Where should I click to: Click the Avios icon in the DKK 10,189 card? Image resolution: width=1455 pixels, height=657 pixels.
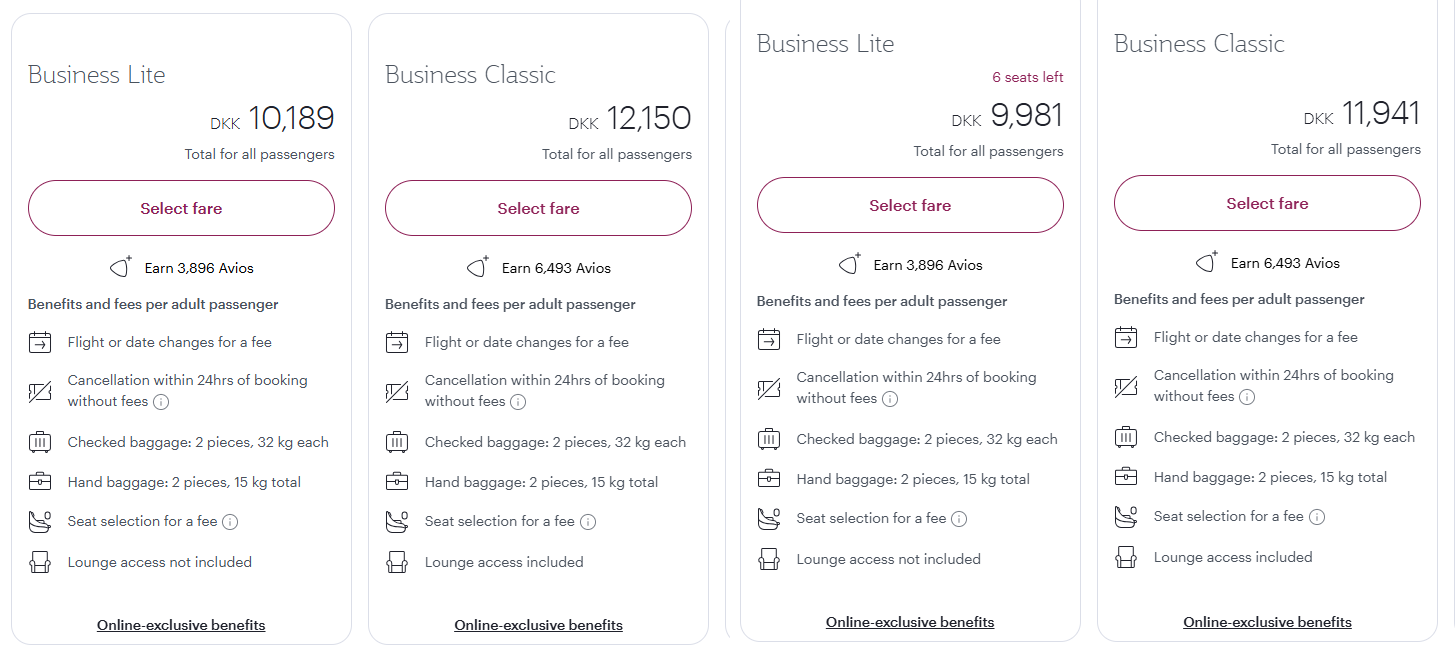coord(121,267)
